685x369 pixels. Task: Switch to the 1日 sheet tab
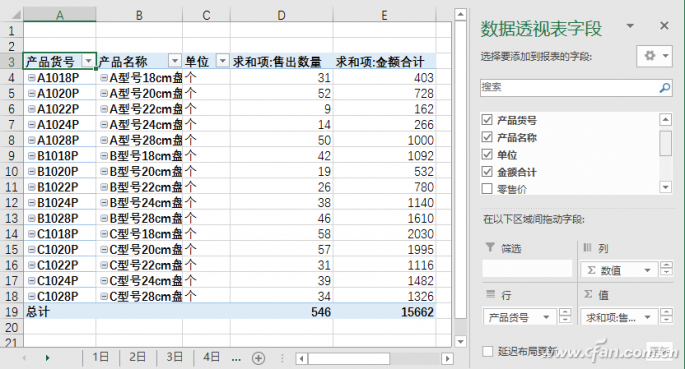(100, 357)
